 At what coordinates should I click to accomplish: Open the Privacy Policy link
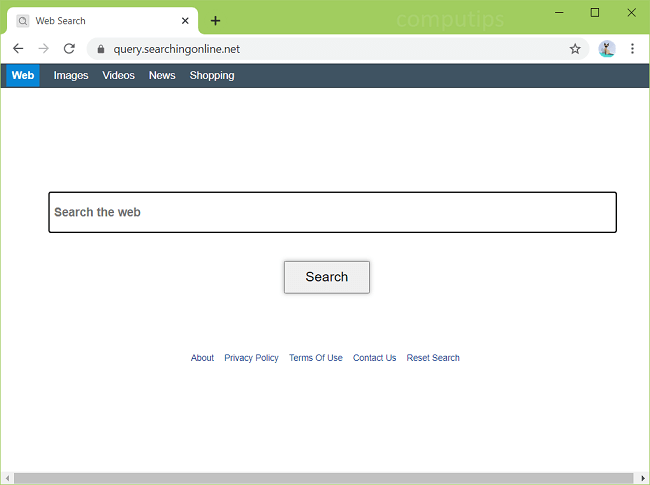(251, 358)
